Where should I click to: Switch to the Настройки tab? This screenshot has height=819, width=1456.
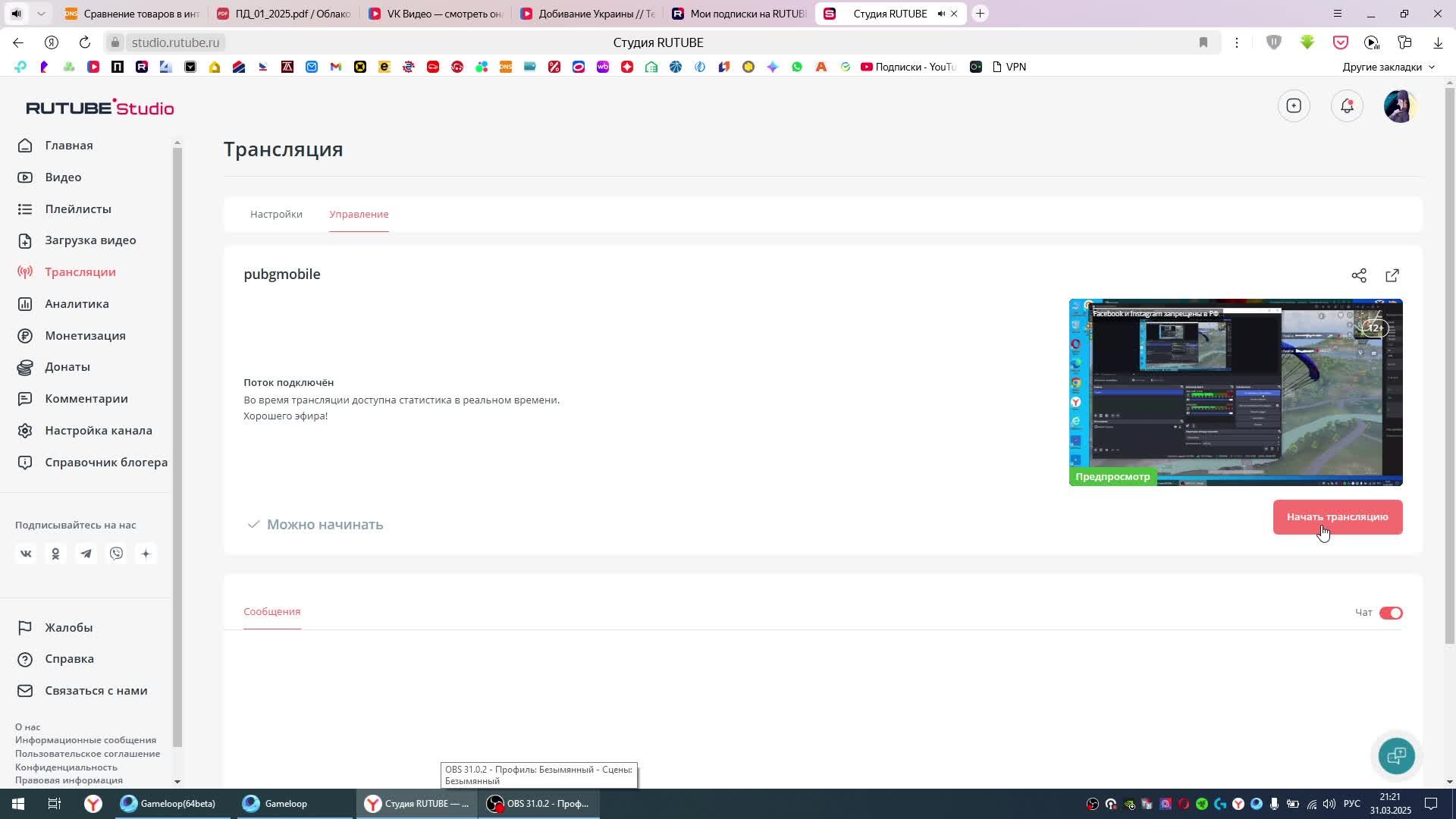276,215
